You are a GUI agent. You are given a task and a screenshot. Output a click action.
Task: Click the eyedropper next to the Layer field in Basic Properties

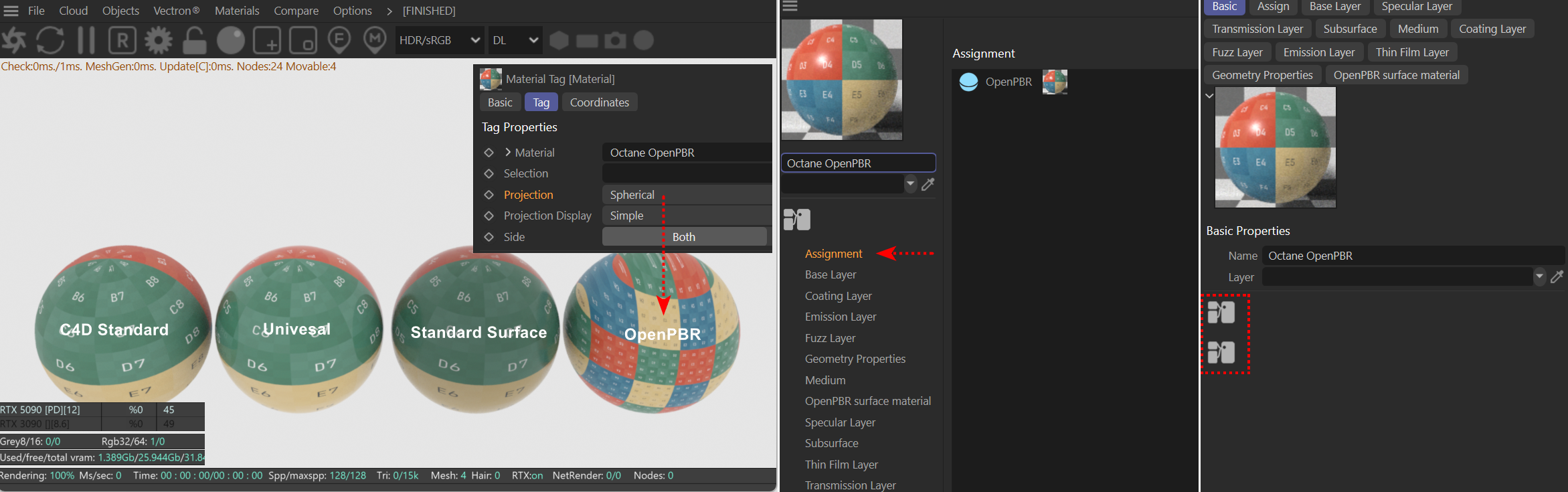pos(1557,277)
